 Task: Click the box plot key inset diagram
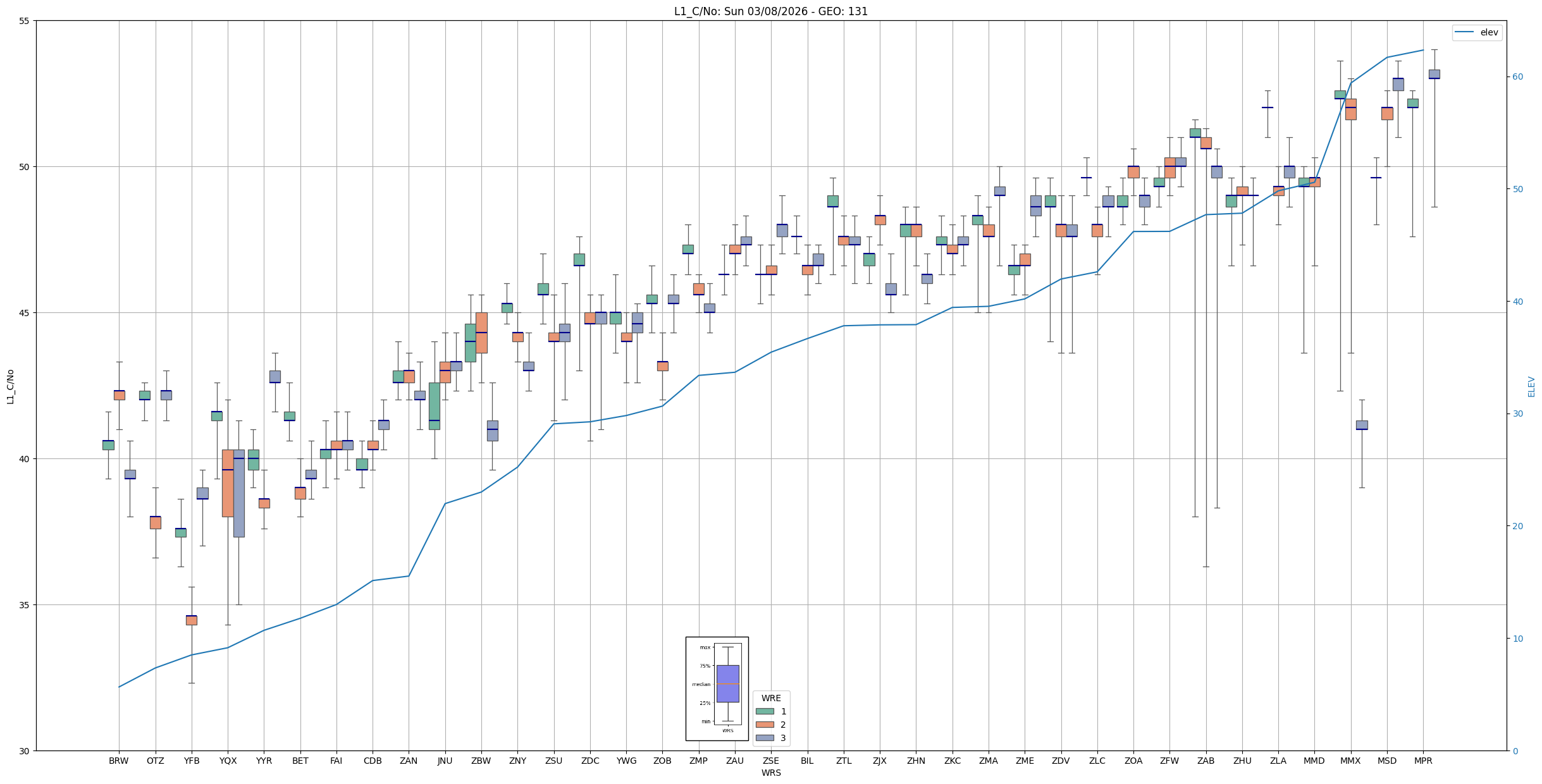(717, 689)
